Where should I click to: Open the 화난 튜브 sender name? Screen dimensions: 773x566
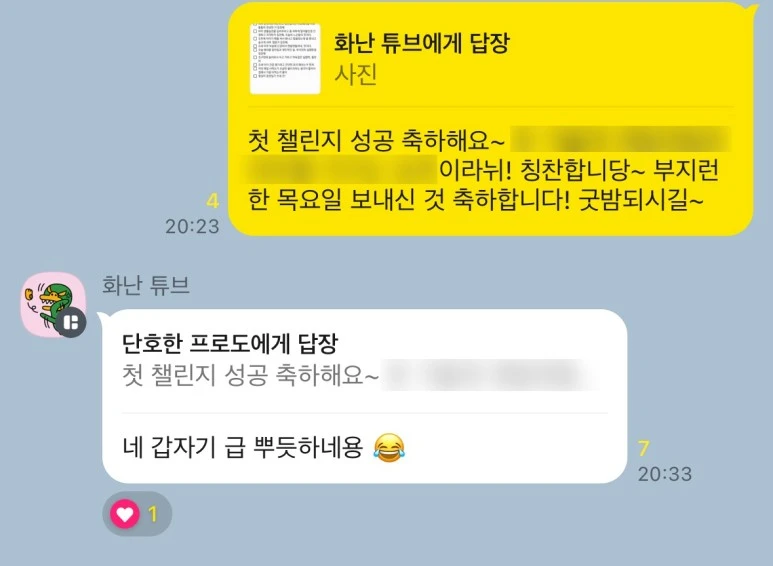[x=145, y=285]
